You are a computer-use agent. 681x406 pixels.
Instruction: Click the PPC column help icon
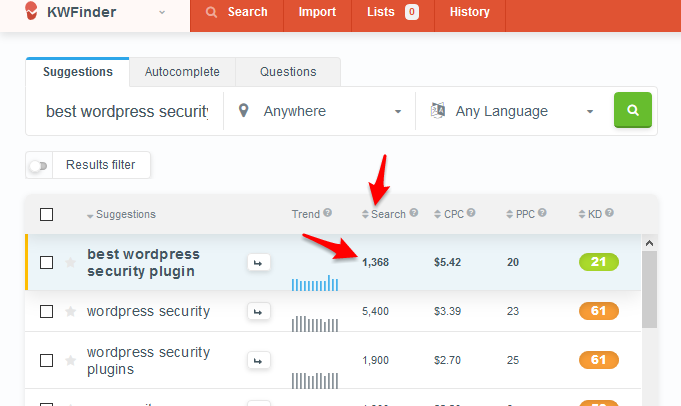pyautogui.click(x=542, y=213)
